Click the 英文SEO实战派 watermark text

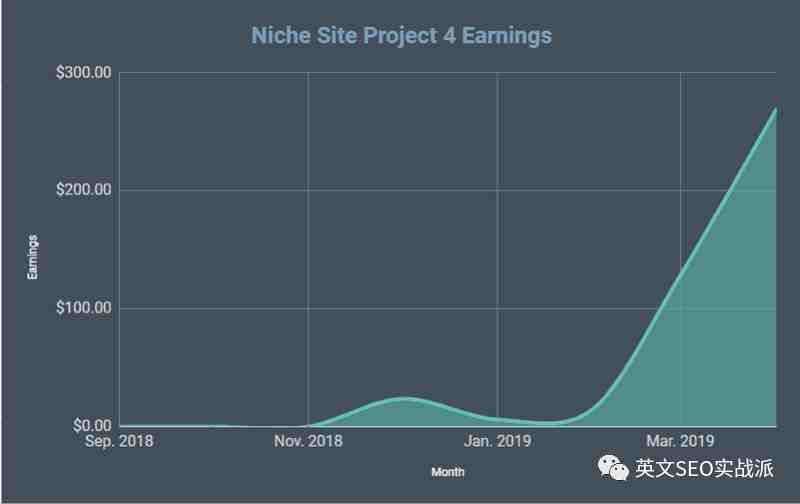704,468
